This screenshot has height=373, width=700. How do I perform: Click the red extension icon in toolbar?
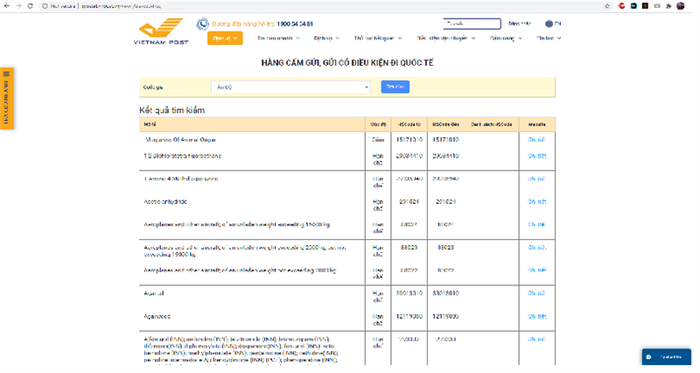[x=621, y=6]
